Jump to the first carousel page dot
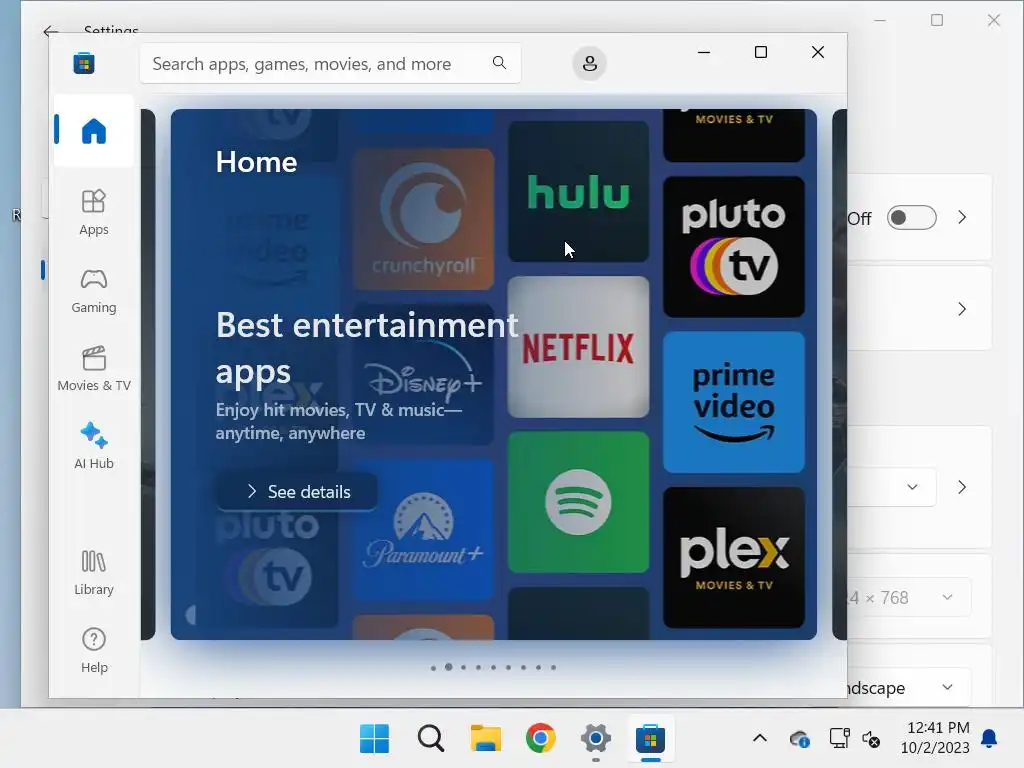1024x768 pixels. [434, 667]
